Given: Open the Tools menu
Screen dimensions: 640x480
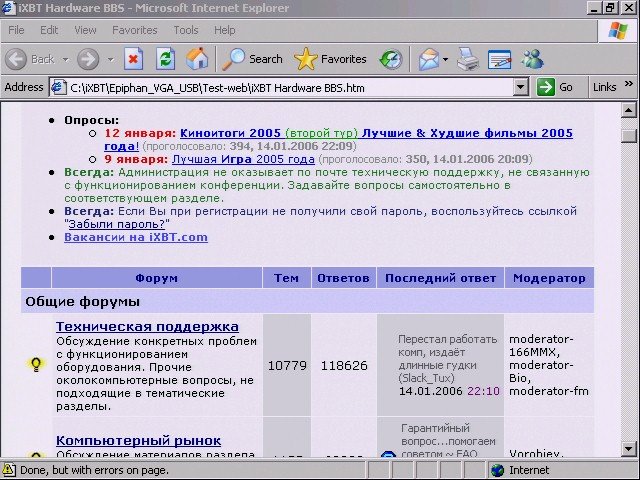Looking at the screenshot, I should coord(186,30).
